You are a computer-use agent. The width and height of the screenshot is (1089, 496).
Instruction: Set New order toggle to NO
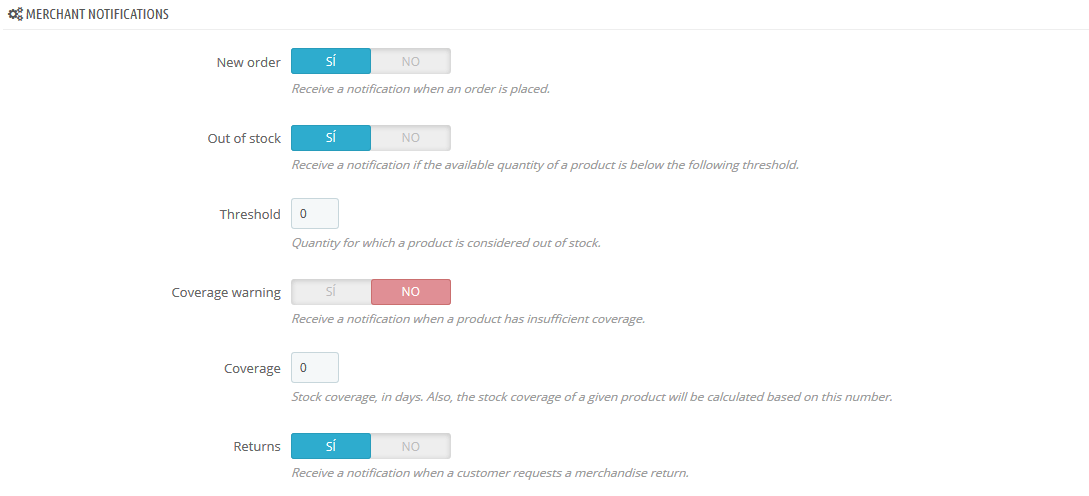point(410,61)
